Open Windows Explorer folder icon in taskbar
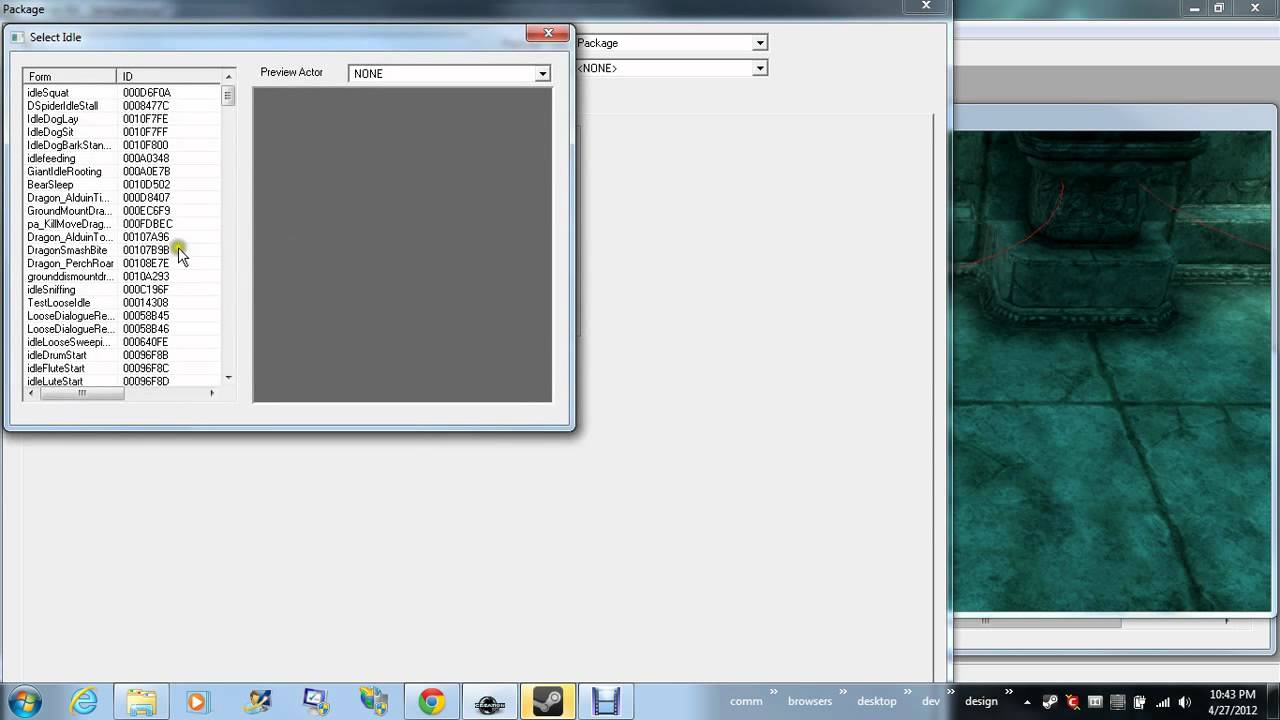This screenshot has height=720, width=1280. pyautogui.click(x=141, y=702)
